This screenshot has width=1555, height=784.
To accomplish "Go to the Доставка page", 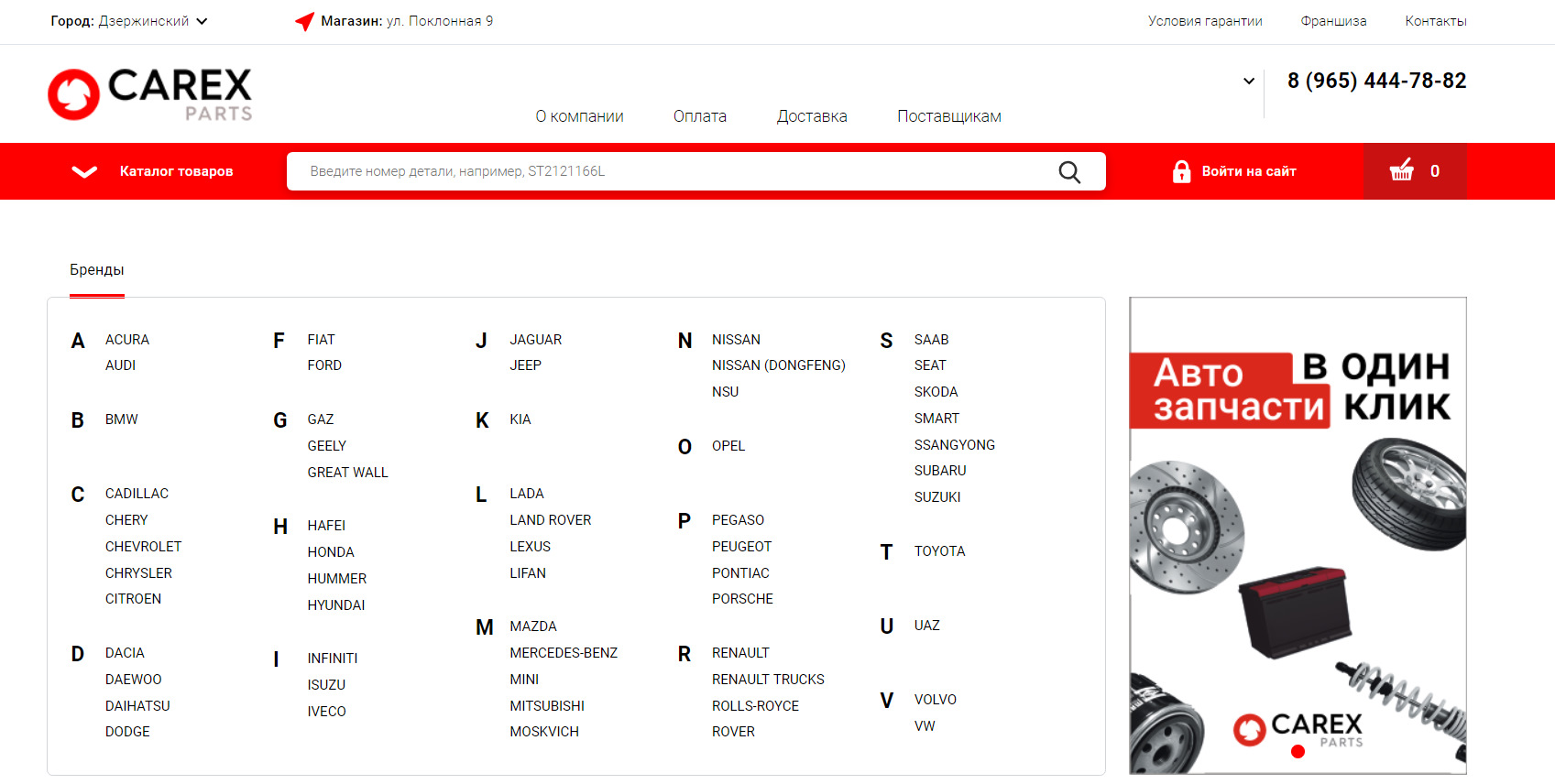I will (x=811, y=116).
